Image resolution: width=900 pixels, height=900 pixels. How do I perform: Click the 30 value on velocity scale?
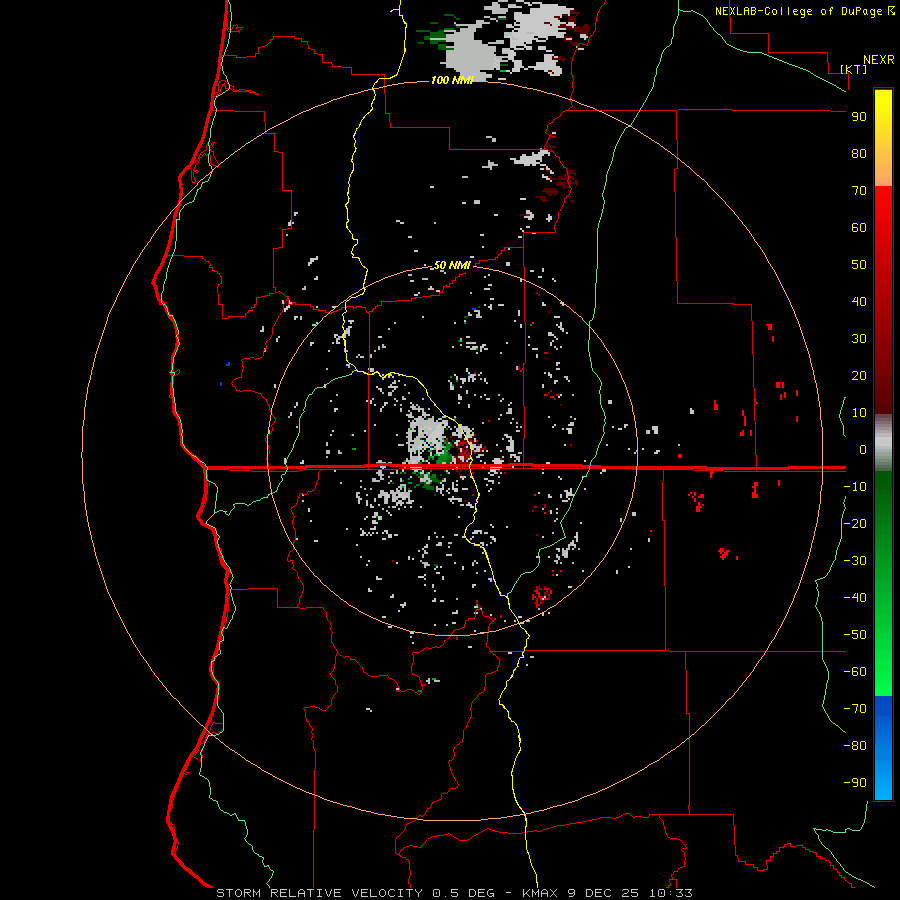coord(859,339)
